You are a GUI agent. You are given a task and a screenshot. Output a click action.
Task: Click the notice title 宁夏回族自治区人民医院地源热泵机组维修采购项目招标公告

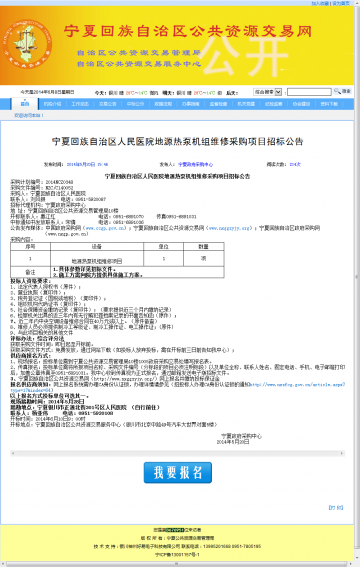(177, 141)
